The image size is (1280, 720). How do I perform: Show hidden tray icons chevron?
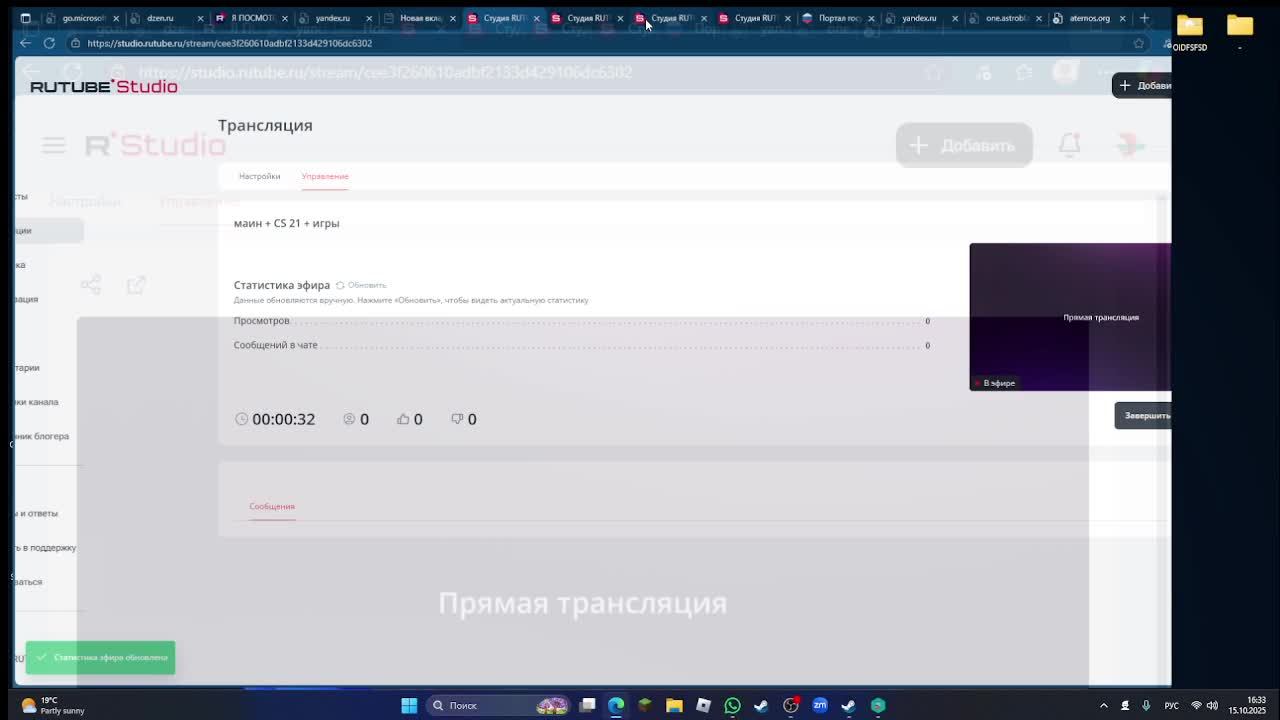tap(1104, 705)
